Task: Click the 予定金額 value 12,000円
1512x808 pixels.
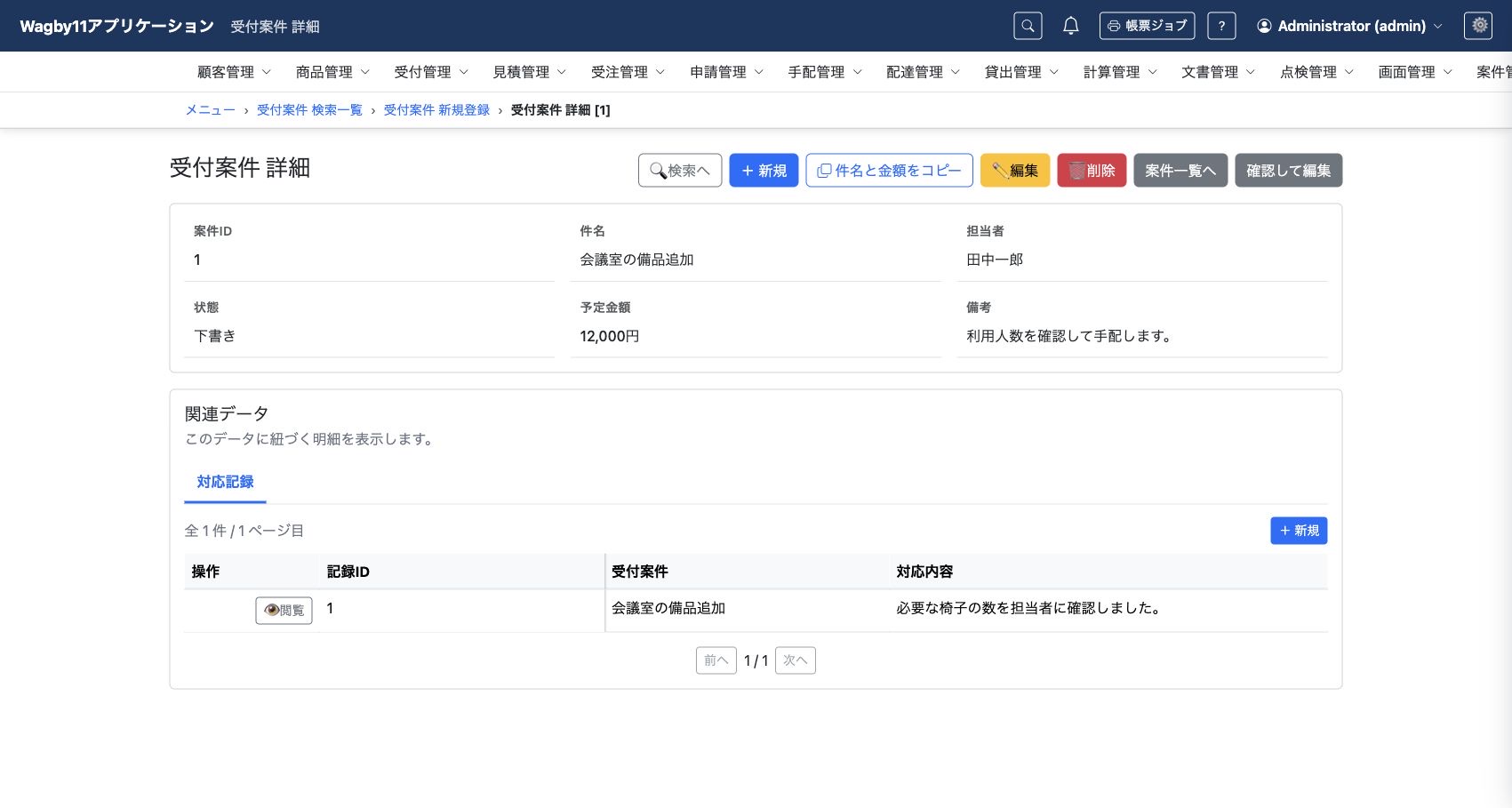Action: 610,336
